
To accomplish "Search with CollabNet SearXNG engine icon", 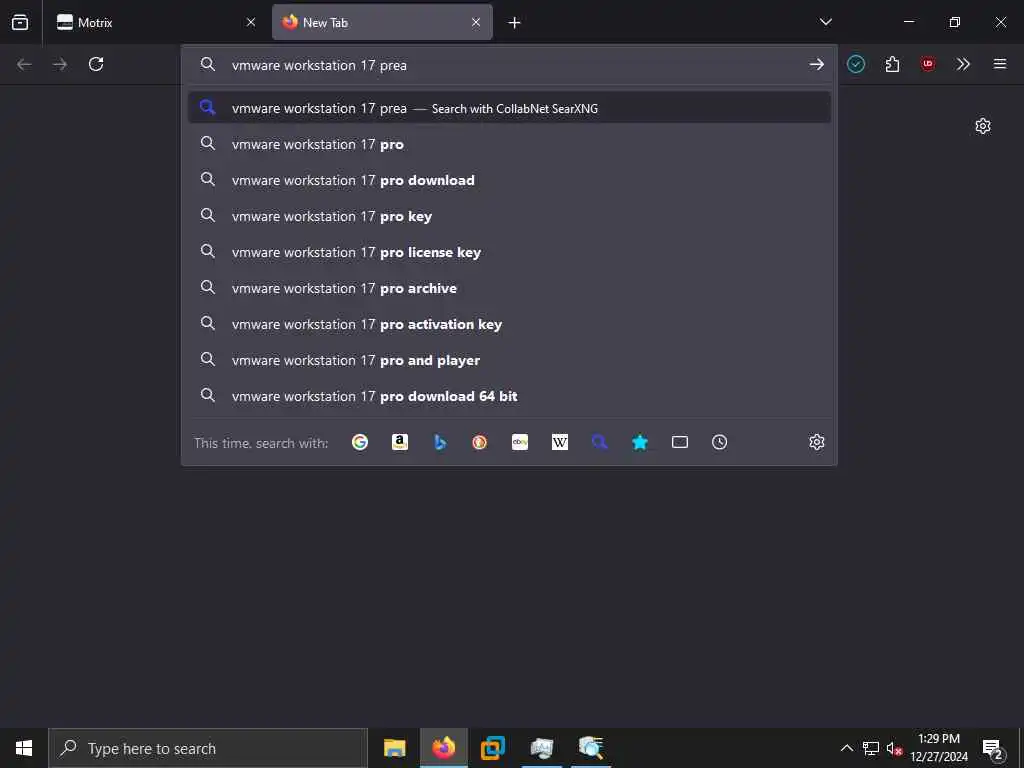I will [x=600, y=442].
